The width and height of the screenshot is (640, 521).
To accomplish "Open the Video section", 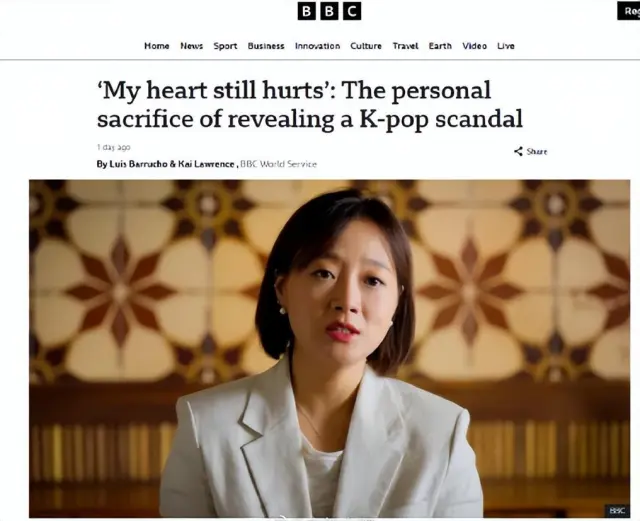I will (474, 46).
